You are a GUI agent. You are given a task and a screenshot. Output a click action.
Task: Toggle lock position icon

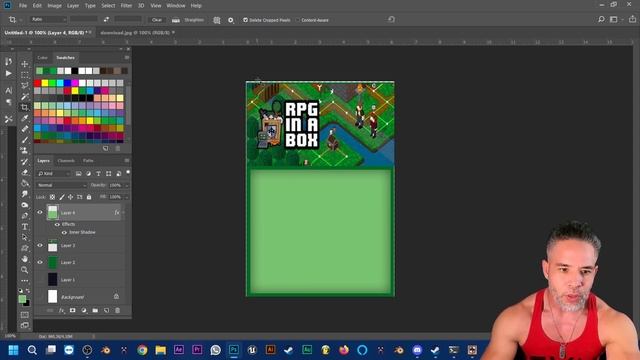(70, 197)
